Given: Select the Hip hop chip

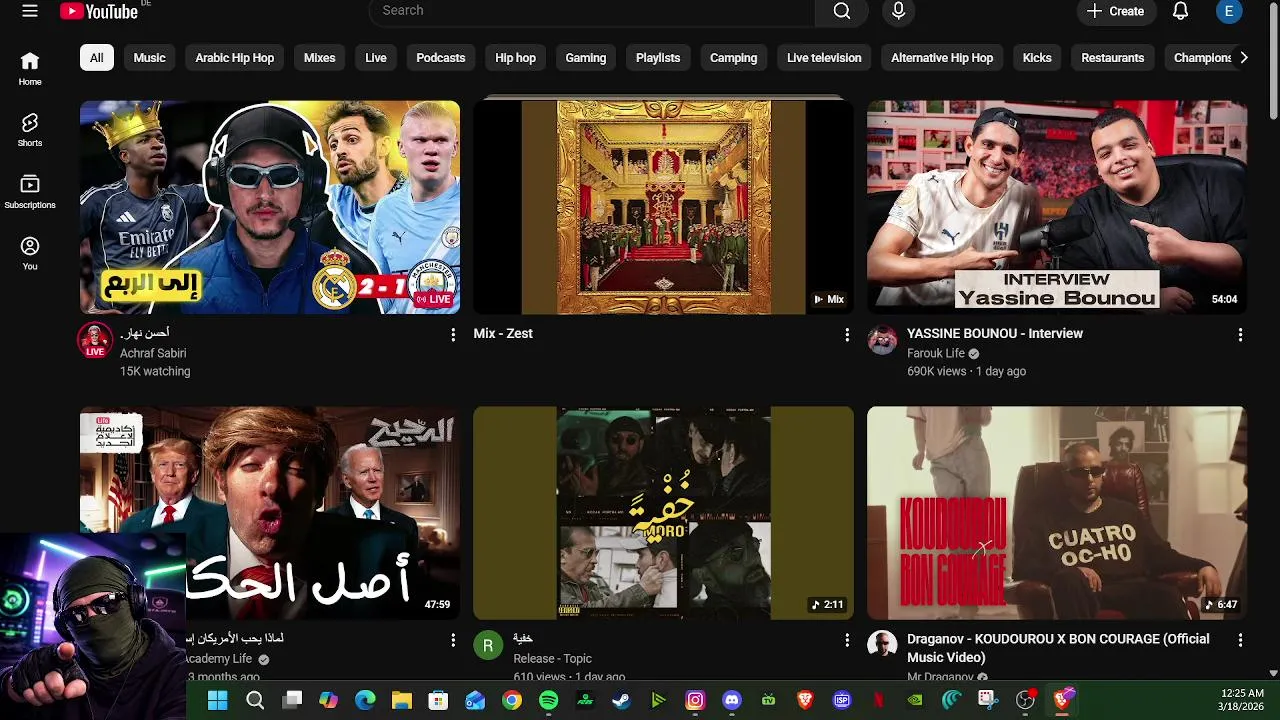Looking at the screenshot, I should (x=515, y=58).
